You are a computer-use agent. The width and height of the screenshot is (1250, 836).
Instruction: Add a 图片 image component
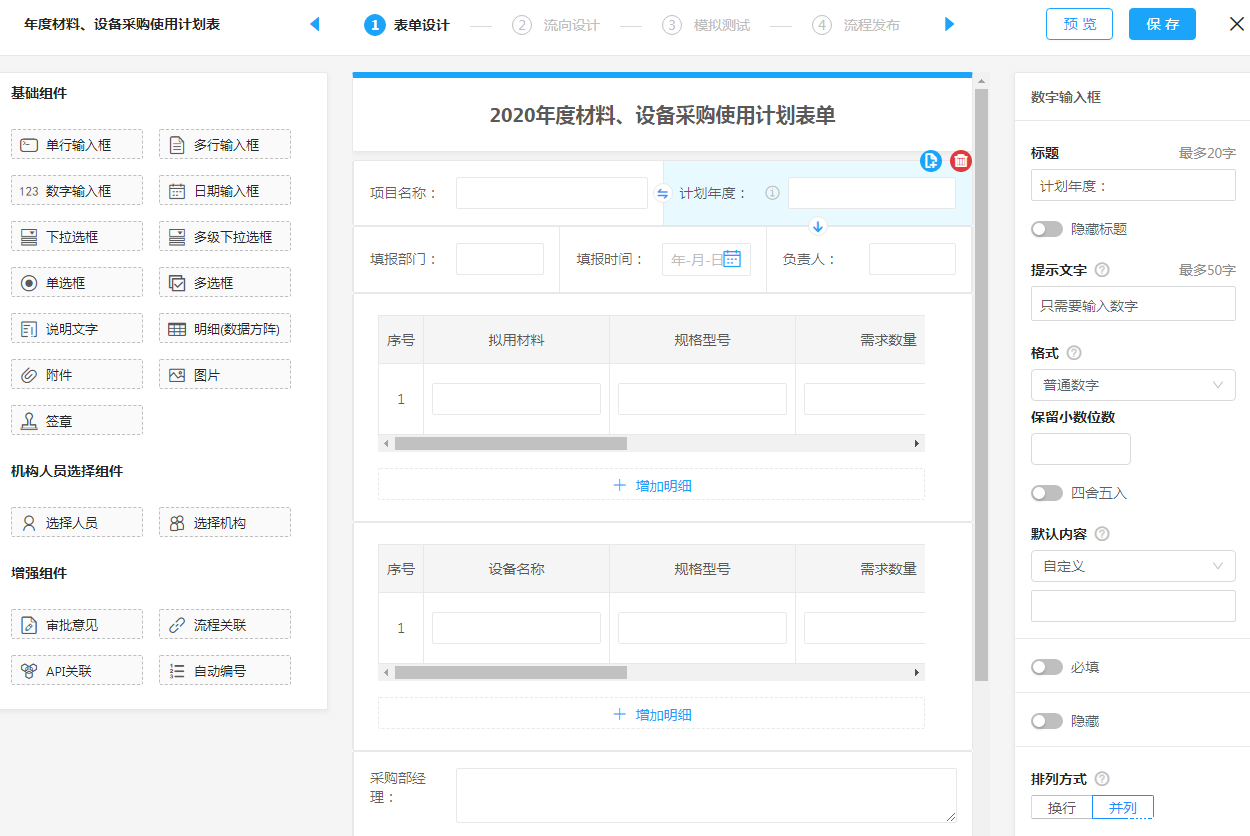coord(225,374)
